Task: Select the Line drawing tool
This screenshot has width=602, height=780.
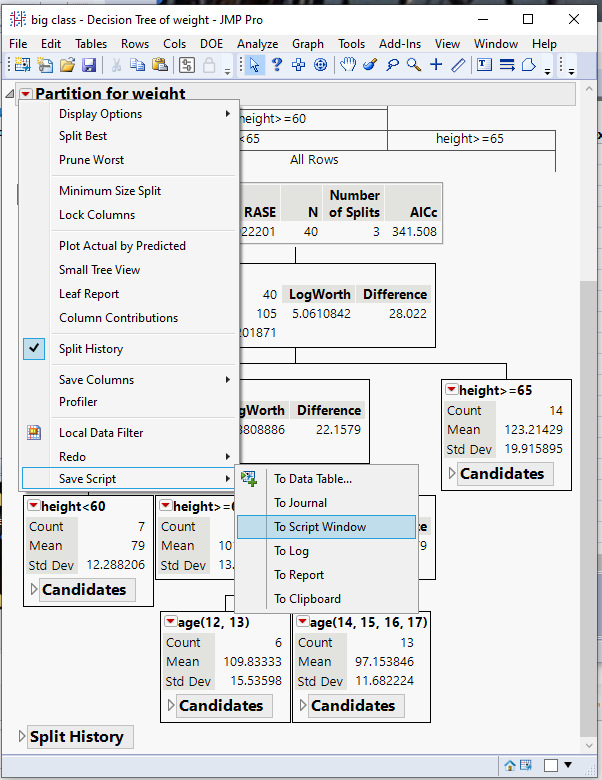Action: click(507, 65)
